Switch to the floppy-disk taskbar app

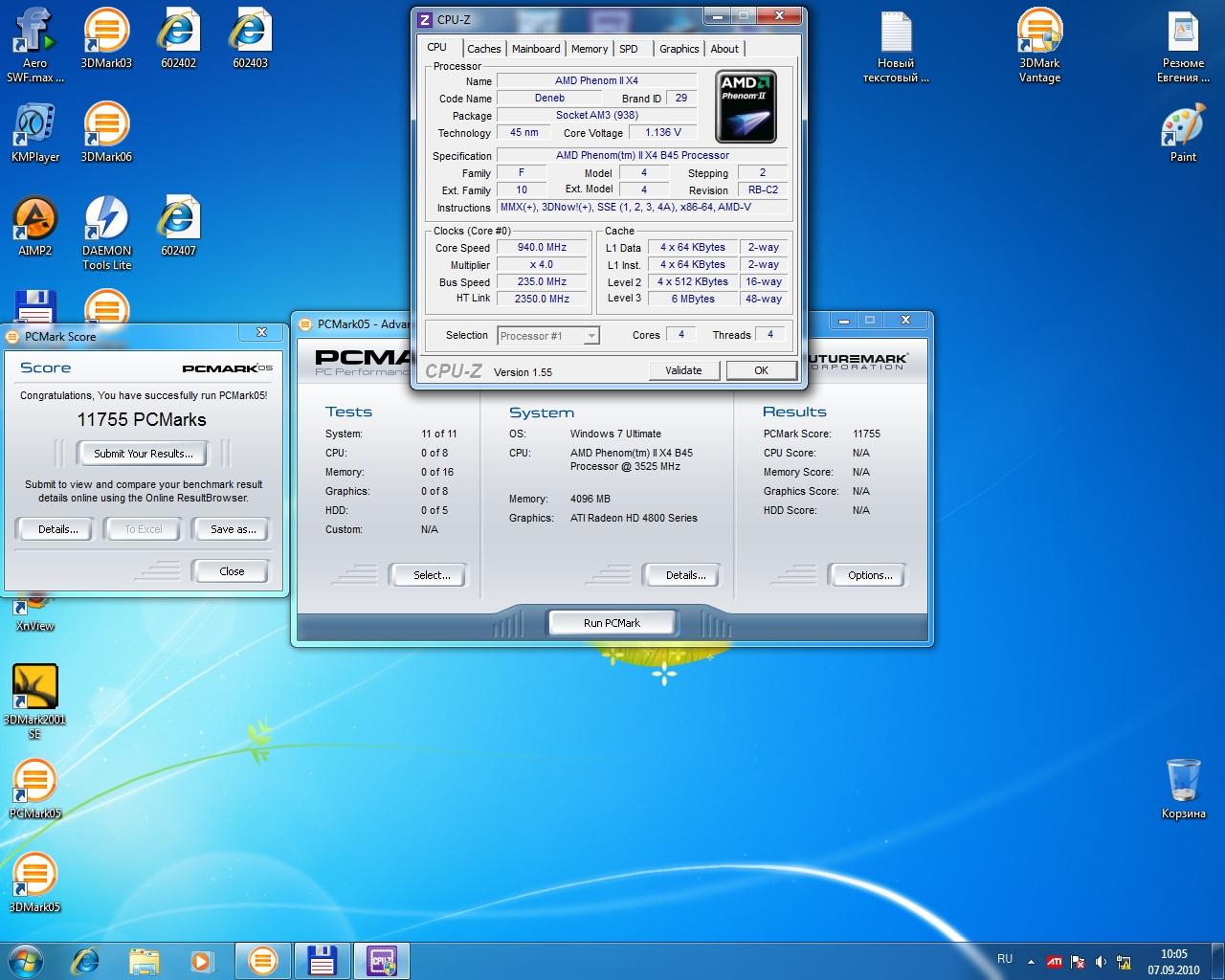[x=322, y=960]
